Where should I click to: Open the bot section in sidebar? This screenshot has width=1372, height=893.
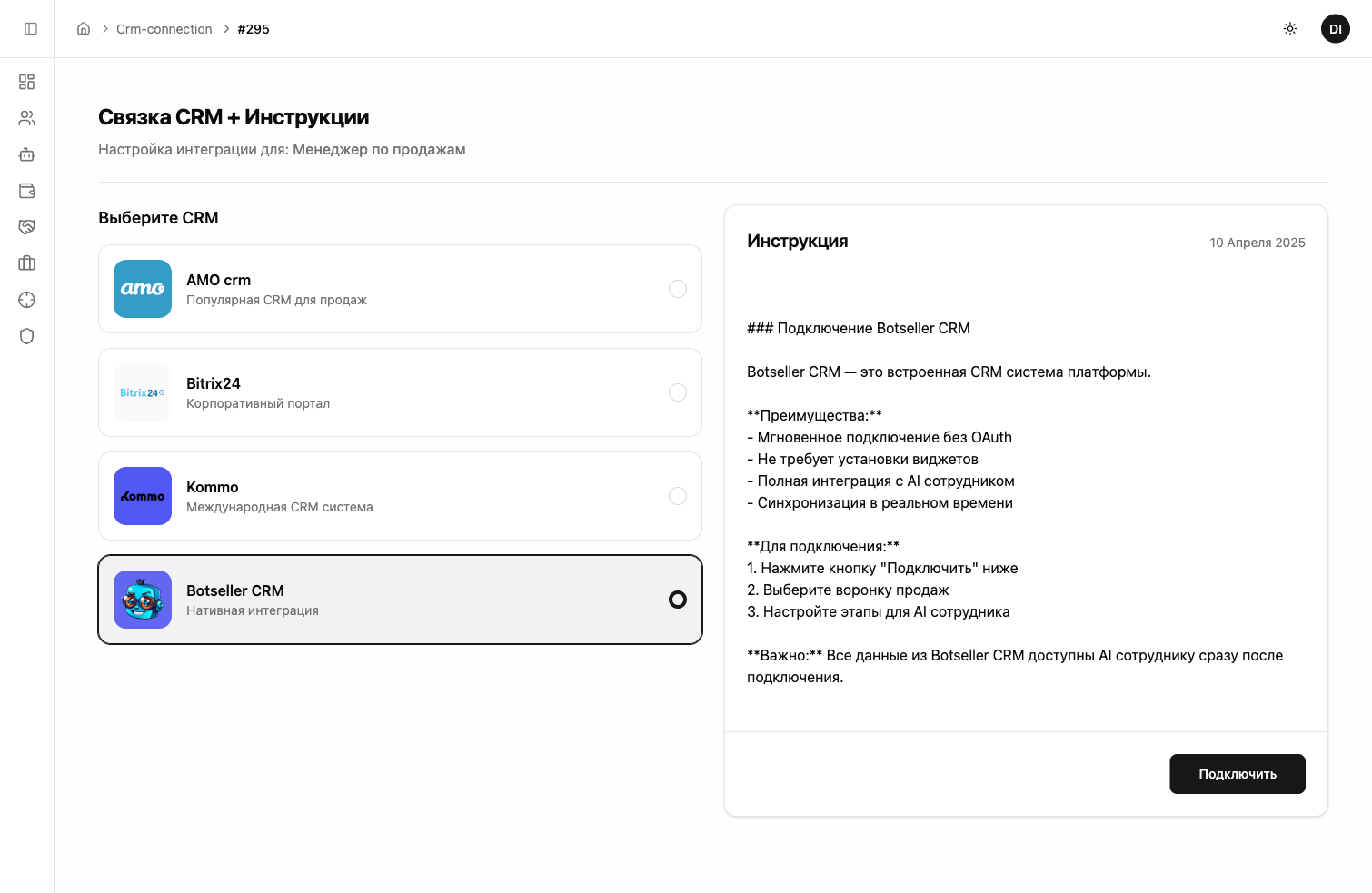pyautogui.click(x=27, y=154)
